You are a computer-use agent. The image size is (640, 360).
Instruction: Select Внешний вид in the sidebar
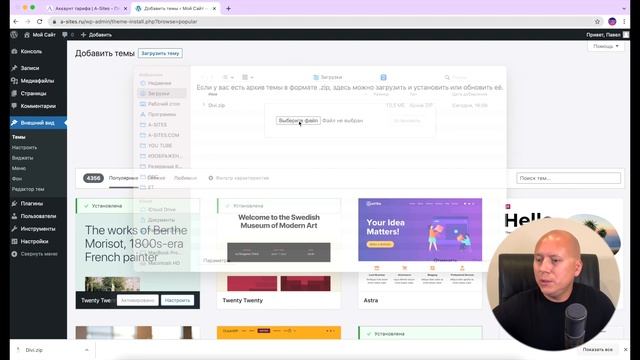[x=38, y=122]
